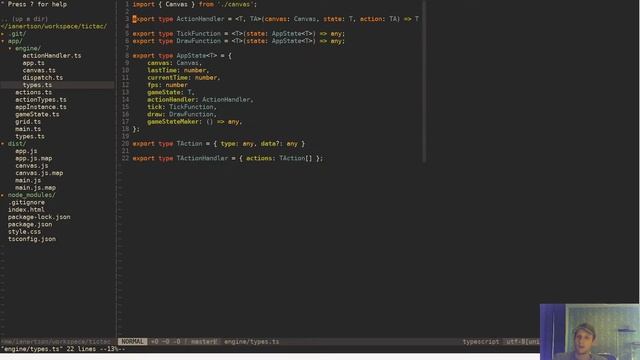Click the 'TAction' type export on line 20

(189, 144)
